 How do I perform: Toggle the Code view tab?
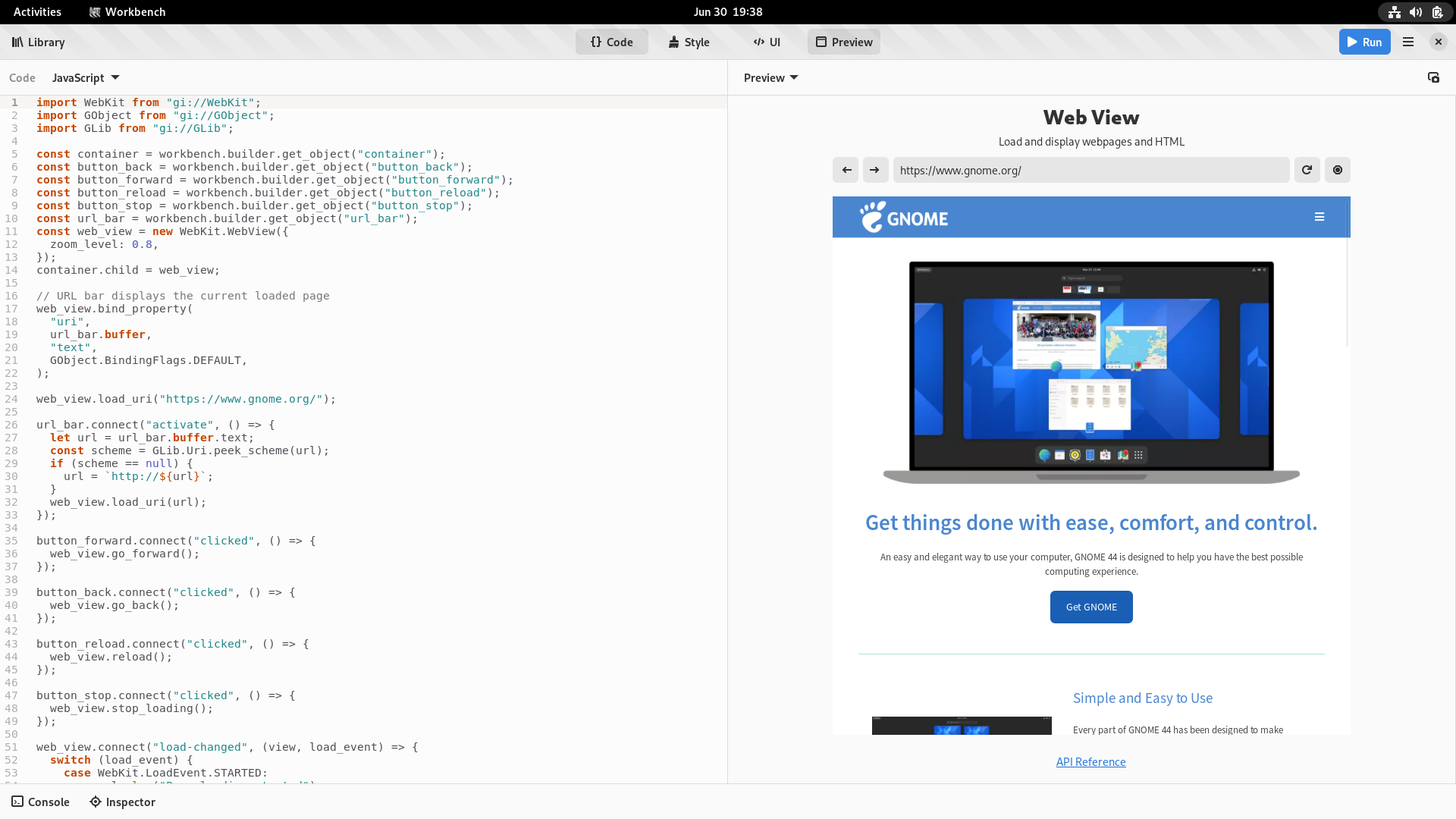(x=611, y=42)
